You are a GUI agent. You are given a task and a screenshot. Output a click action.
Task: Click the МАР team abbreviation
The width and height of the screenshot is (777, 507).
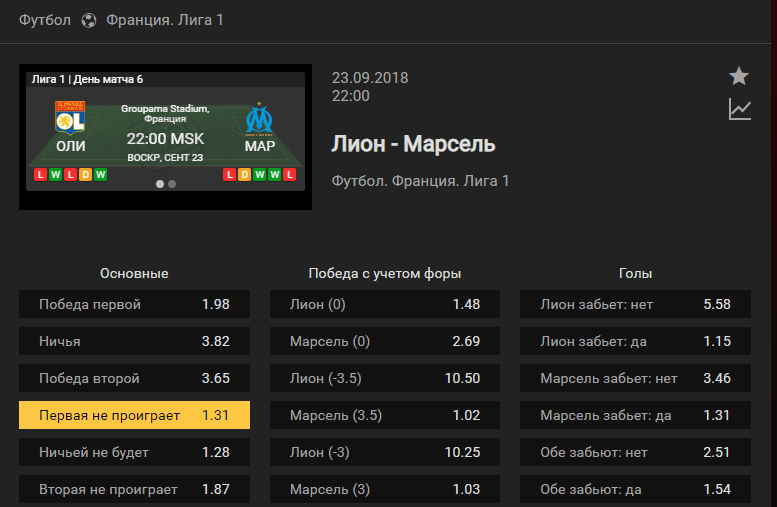(x=260, y=146)
